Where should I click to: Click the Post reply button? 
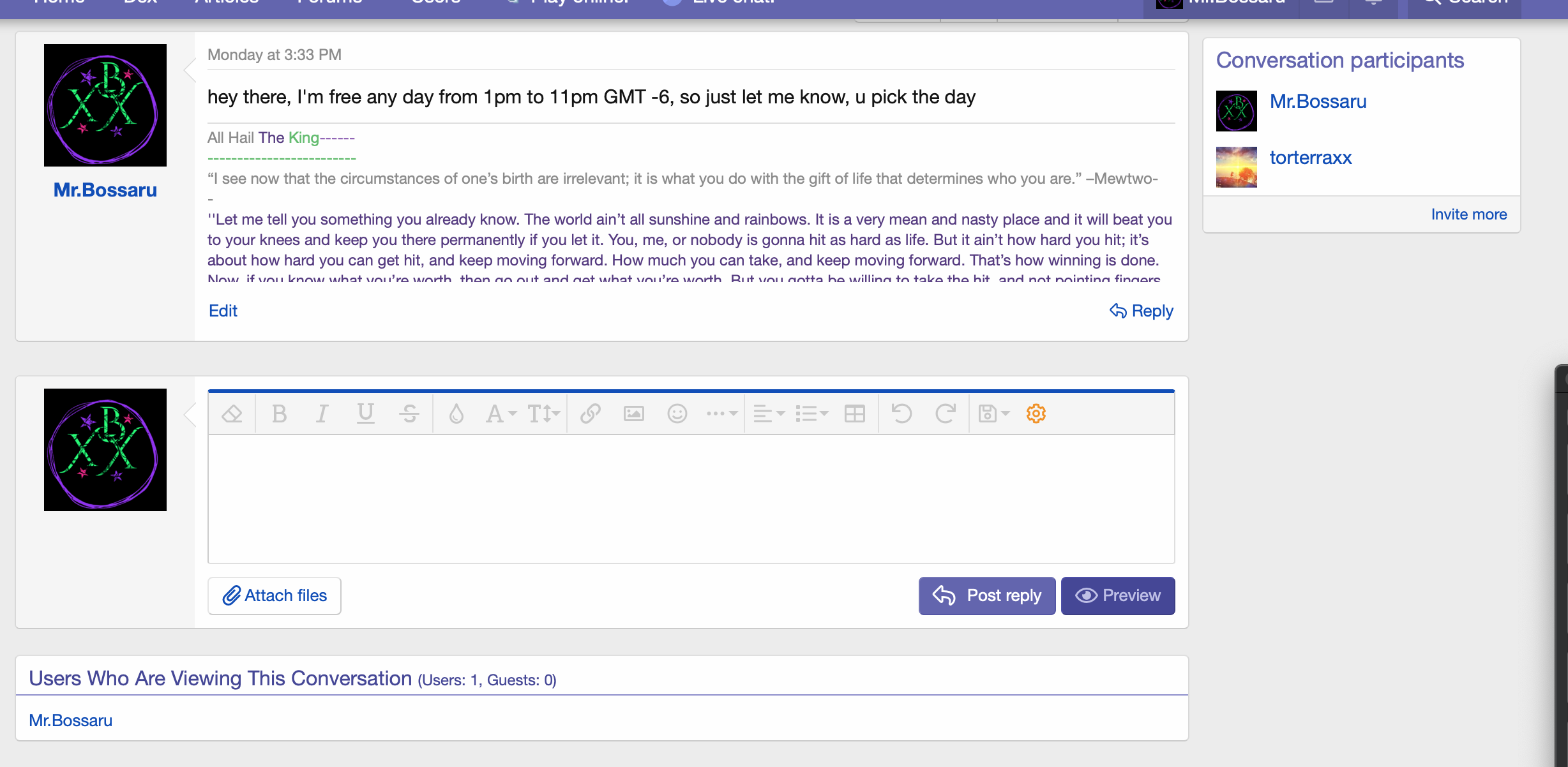pyautogui.click(x=987, y=595)
